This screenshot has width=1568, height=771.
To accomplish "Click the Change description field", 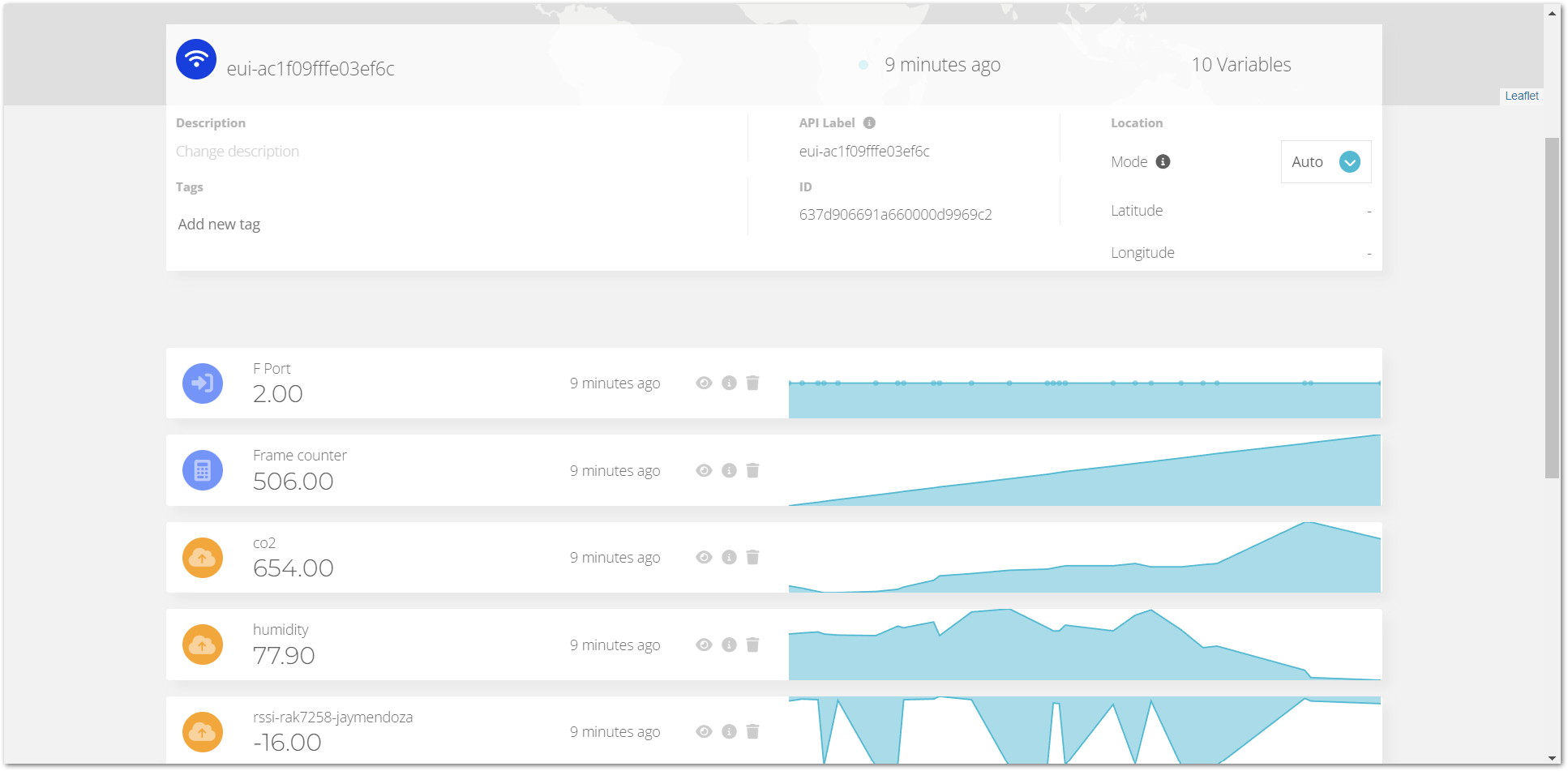I will tap(238, 152).
